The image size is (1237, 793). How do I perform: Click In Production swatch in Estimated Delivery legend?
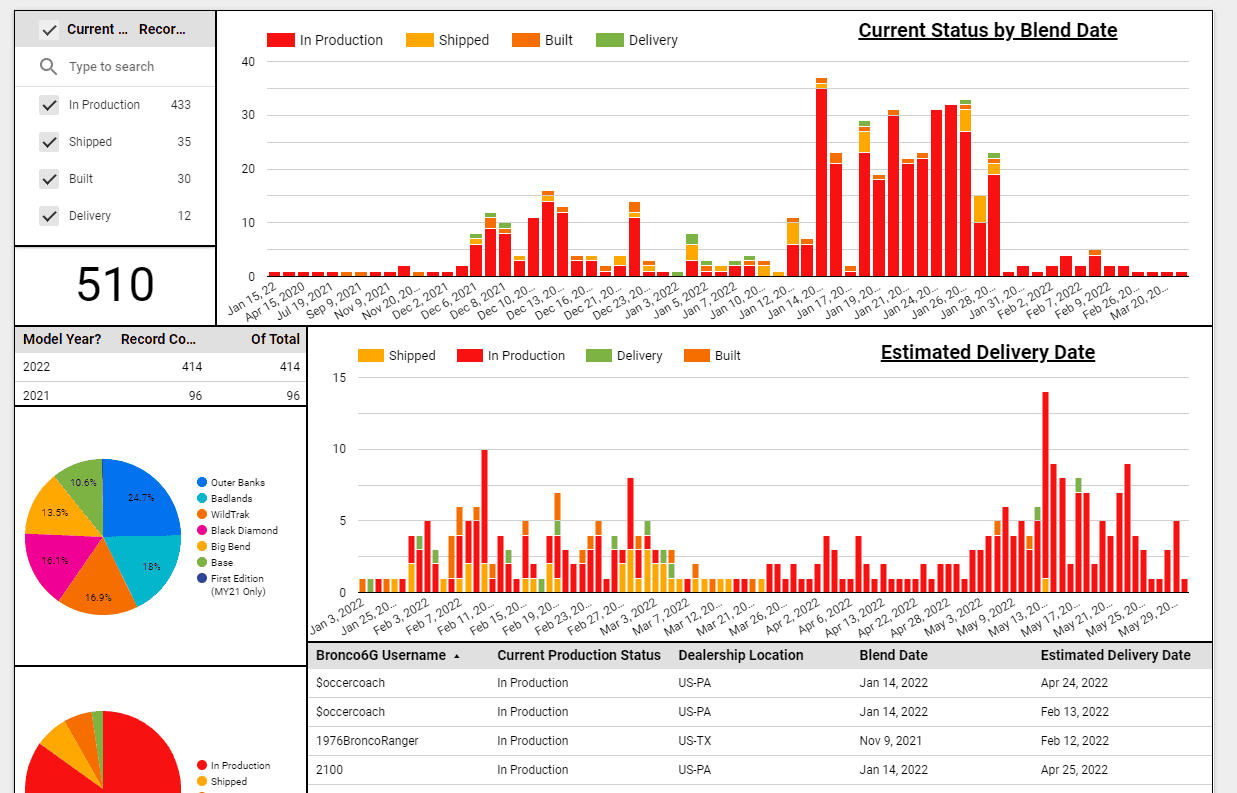[x=470, y=355]
